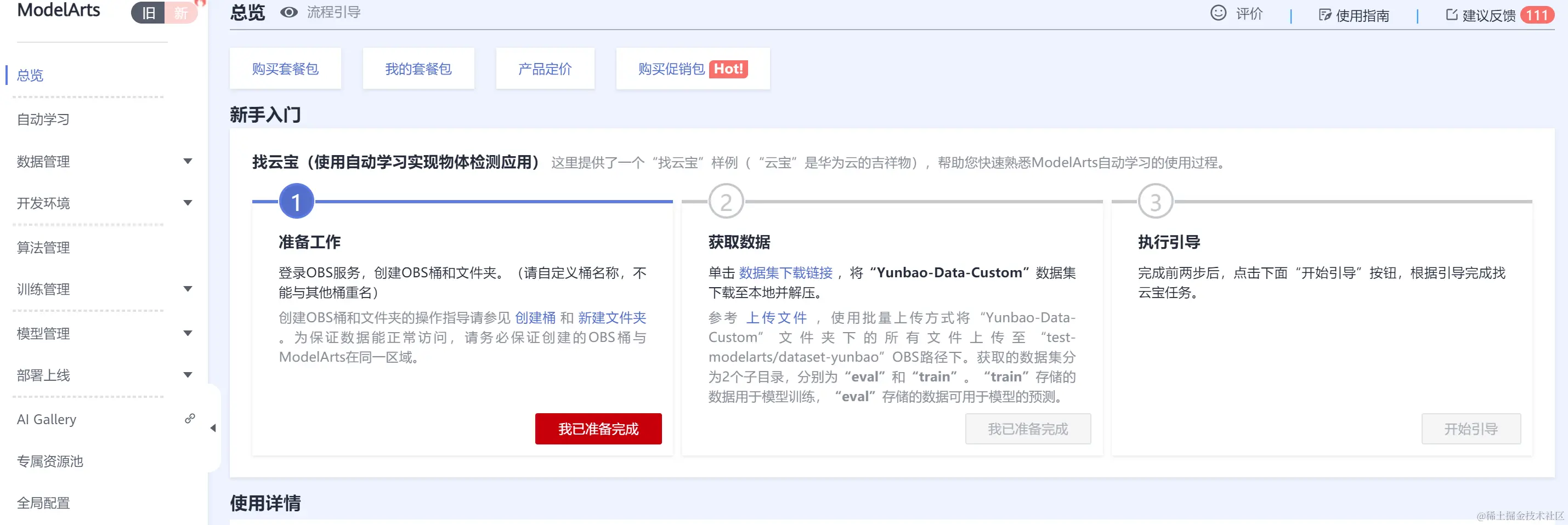This screenshot has height=525, width=1568.
Task: Open 算法管理 in the sidebar
Action: tap(43, 248)
